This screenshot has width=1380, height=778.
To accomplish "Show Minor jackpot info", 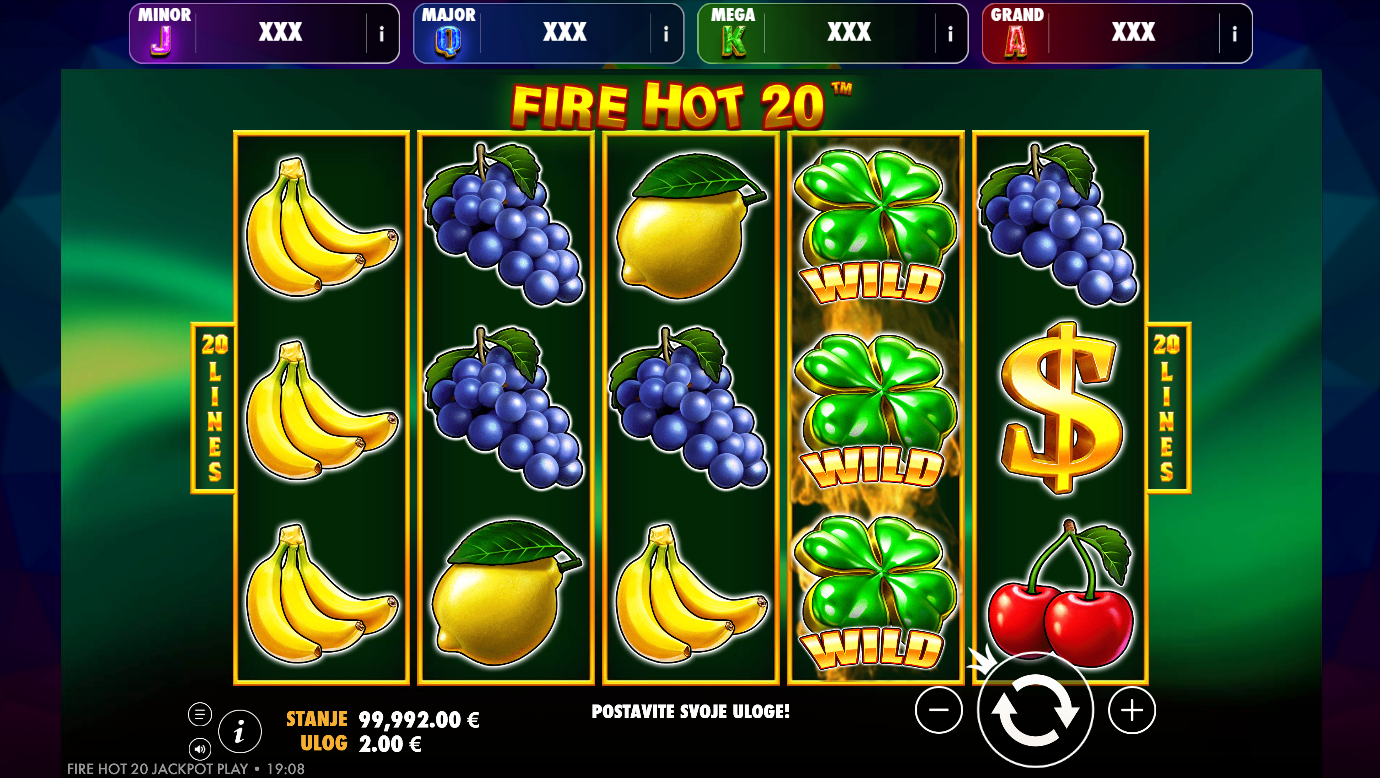I will point(382,34).
